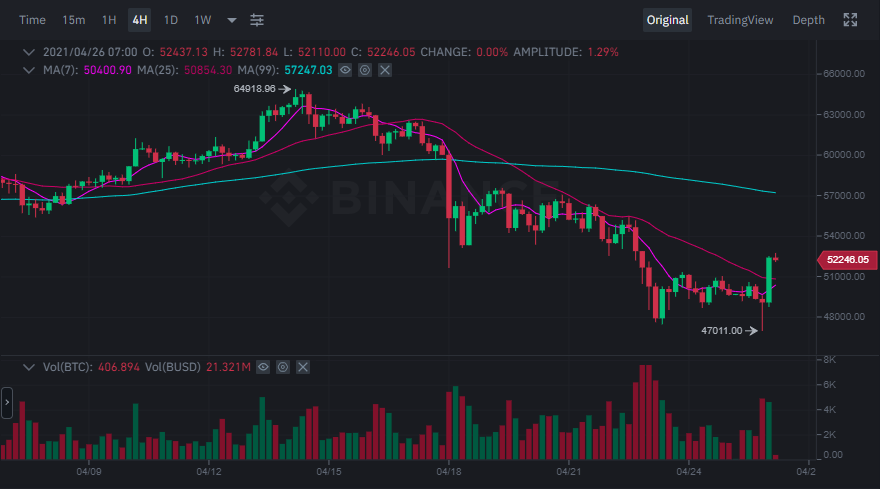Collapse the MA indicator legend
Viewport: 880px width, 489px height.
click(x=27, y=70)
